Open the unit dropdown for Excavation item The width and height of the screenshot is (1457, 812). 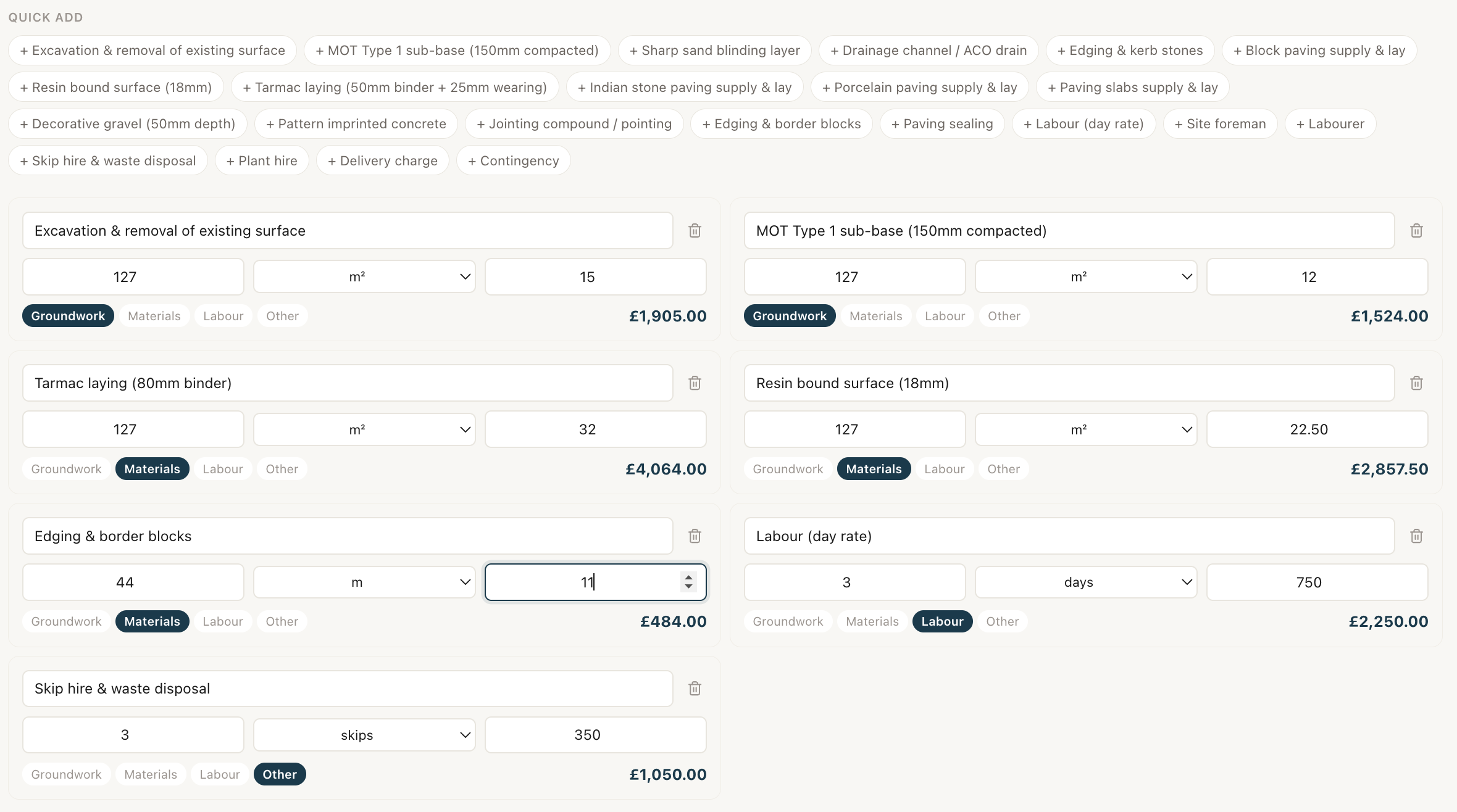pyautogui.click(x=364, y=277)
